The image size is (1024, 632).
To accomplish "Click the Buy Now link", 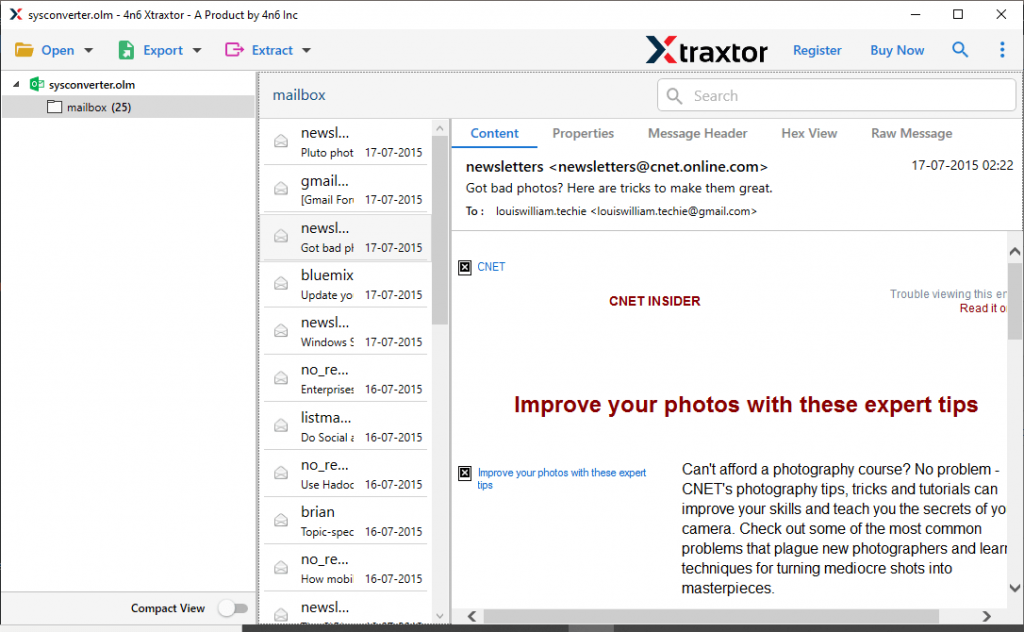I will point(897,49).
